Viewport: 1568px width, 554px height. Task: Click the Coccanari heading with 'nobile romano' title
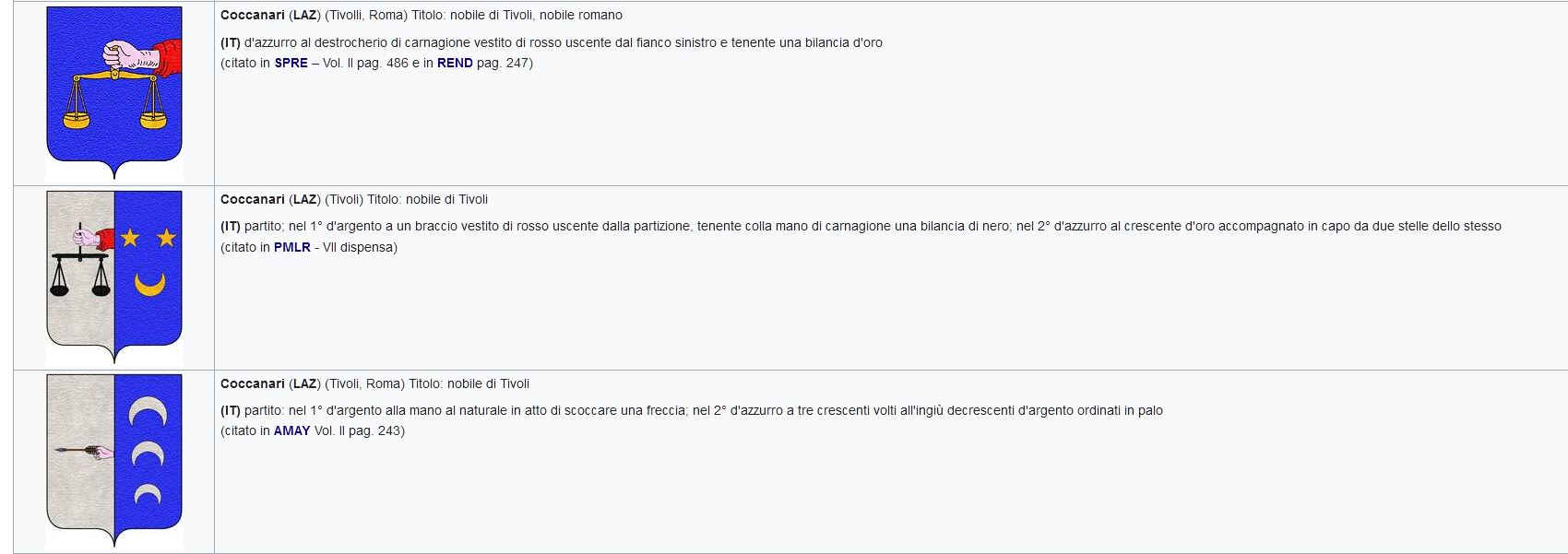click(x=252, y=16)
